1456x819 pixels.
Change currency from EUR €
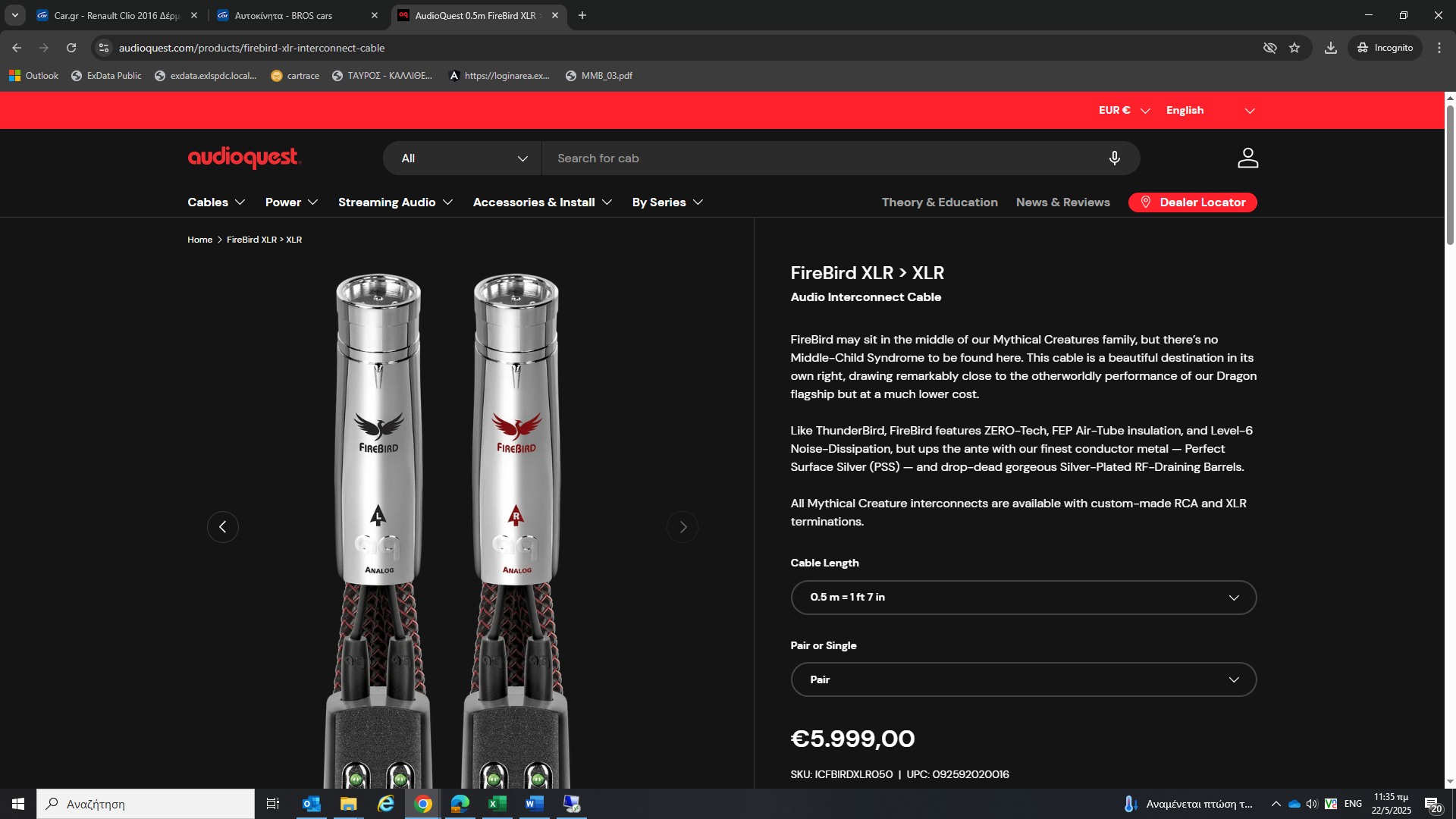[x=1124, y=111]
